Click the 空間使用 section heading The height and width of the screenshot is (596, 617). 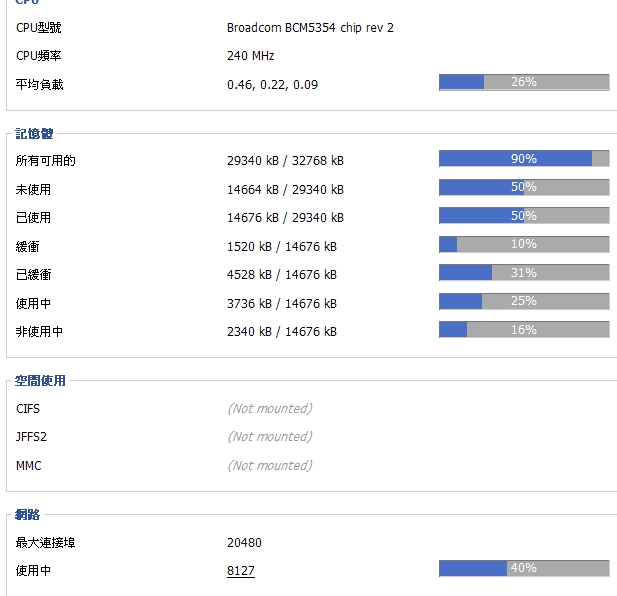tap(40, 381)
